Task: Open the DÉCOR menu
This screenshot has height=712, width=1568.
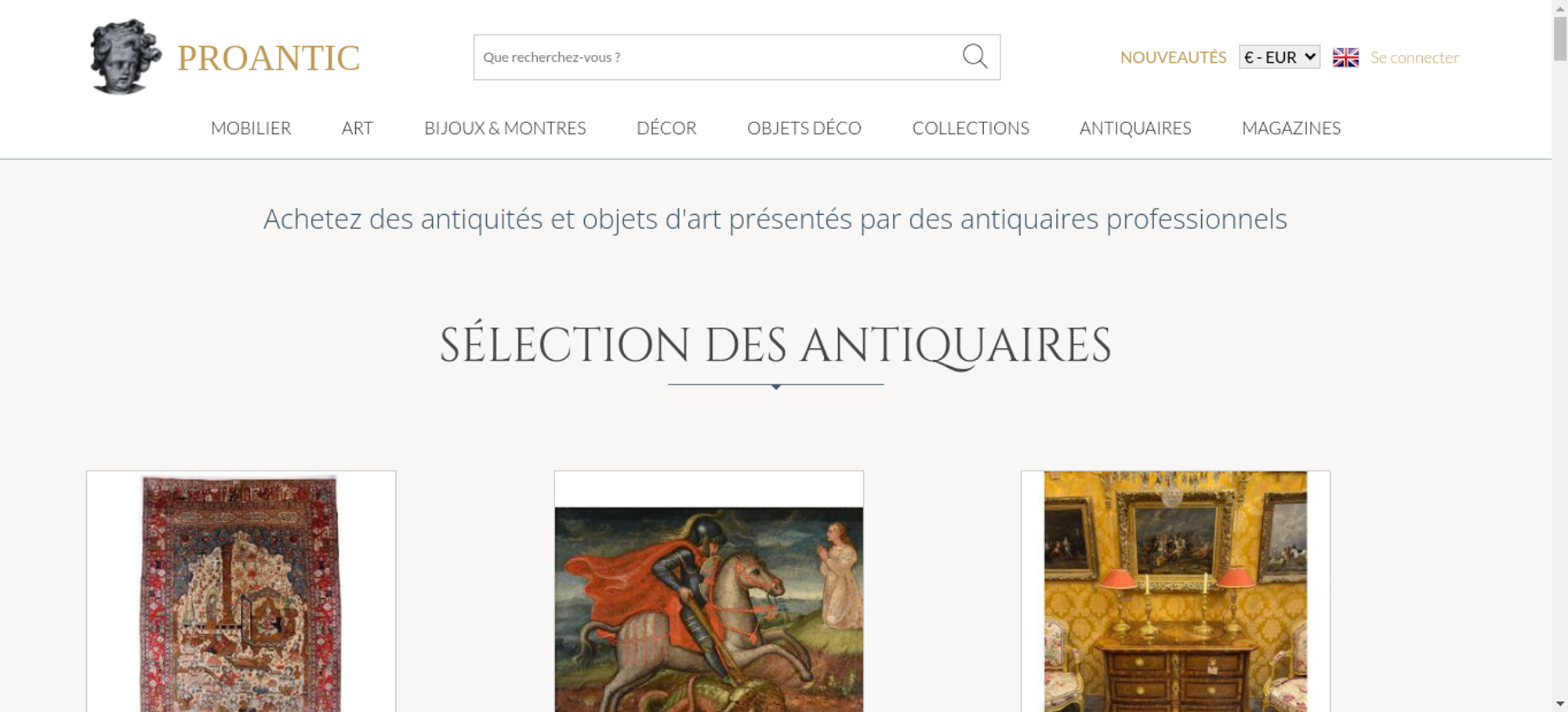Action: click(x=666, y=128)
